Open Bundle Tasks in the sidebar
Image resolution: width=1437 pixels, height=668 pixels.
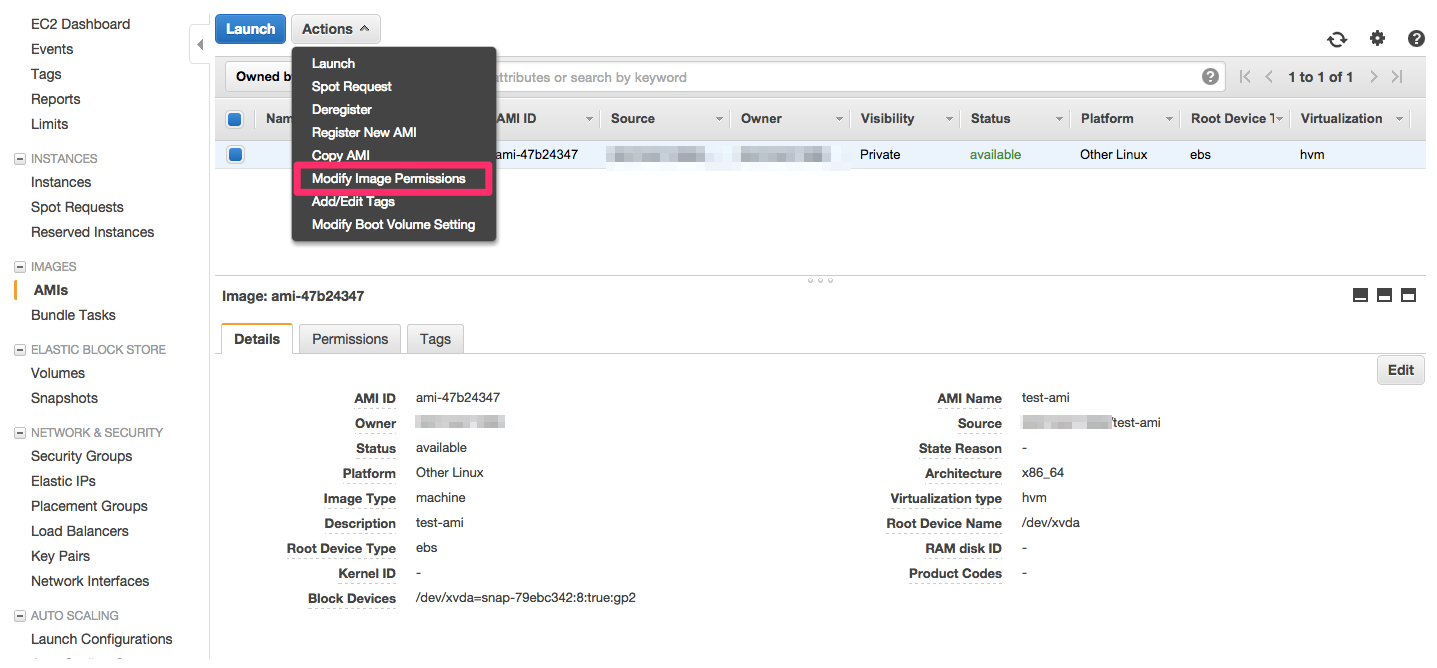click(x=73, y=315)
